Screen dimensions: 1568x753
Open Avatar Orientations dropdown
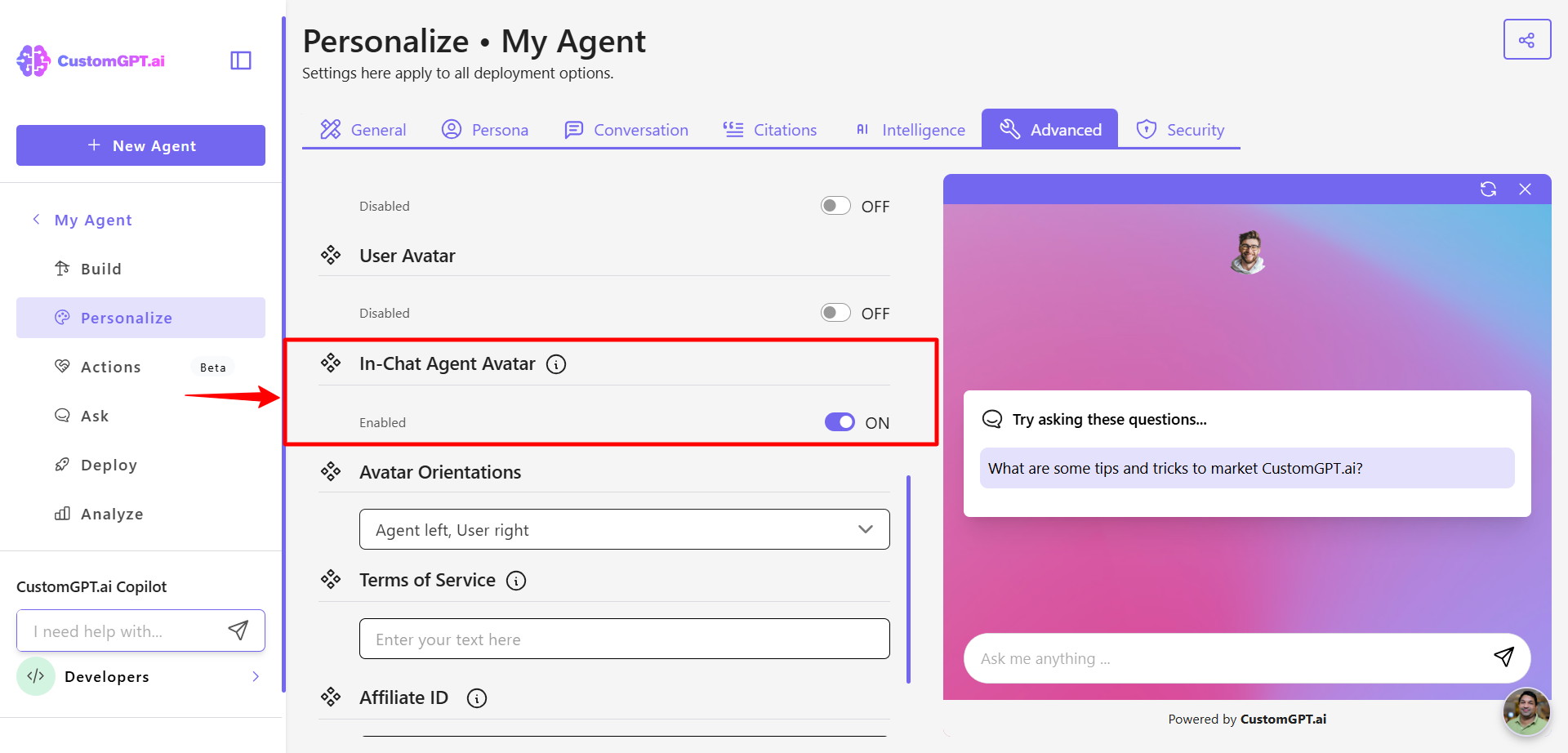[x=625, y=529]
